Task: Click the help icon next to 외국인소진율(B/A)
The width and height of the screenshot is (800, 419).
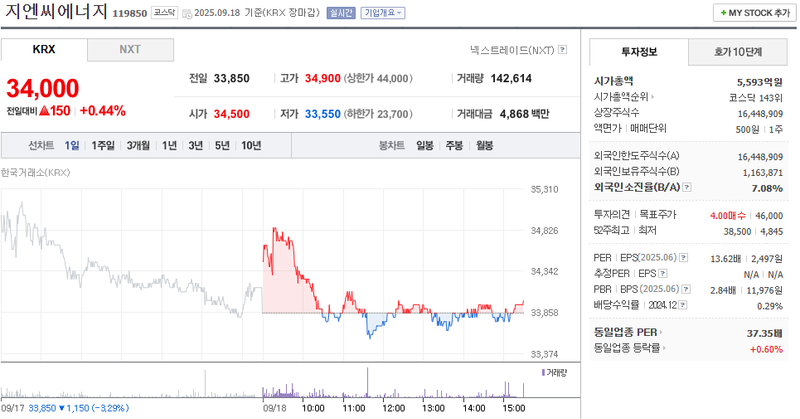Action: click(687, 187)
